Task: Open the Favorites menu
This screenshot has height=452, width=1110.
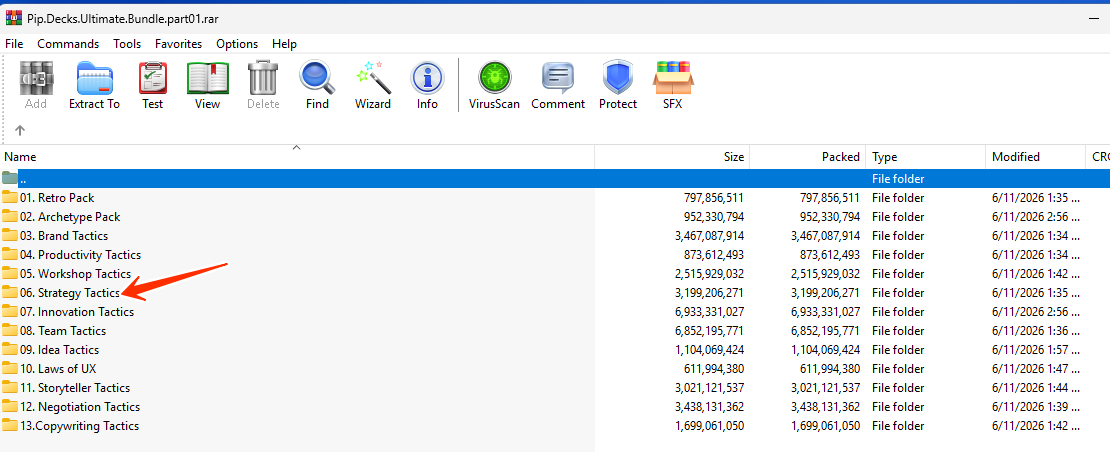Action: [x=178, y=44]
